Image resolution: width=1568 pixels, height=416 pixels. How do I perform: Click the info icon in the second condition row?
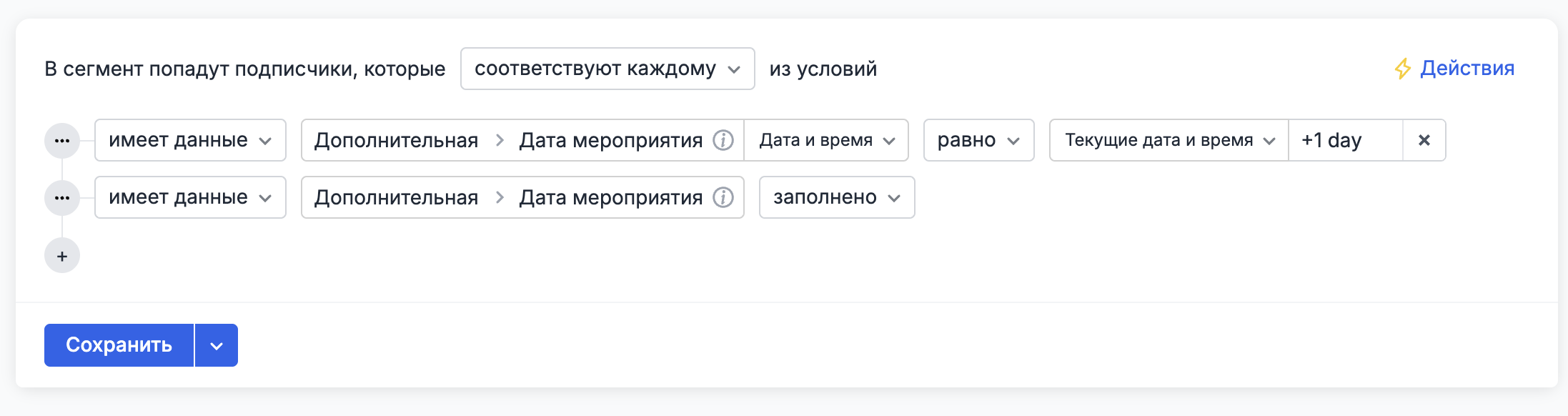(x=724, y=197)
